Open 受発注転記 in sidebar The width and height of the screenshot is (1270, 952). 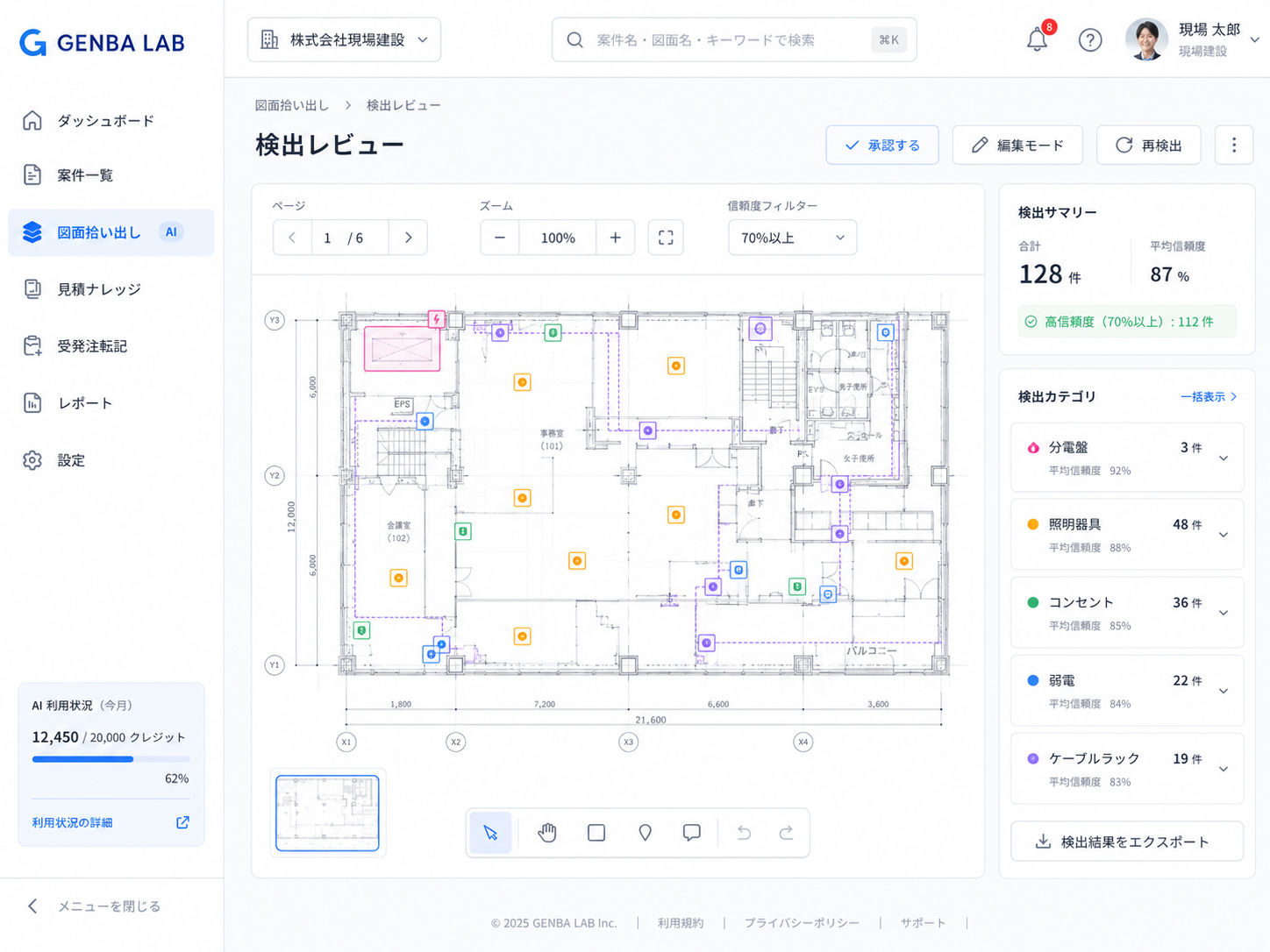pyautogui.click(x=111, y=346)
